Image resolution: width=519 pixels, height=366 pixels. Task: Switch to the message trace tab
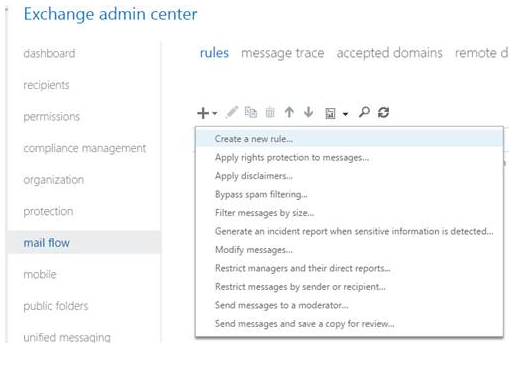pos(283,53)
